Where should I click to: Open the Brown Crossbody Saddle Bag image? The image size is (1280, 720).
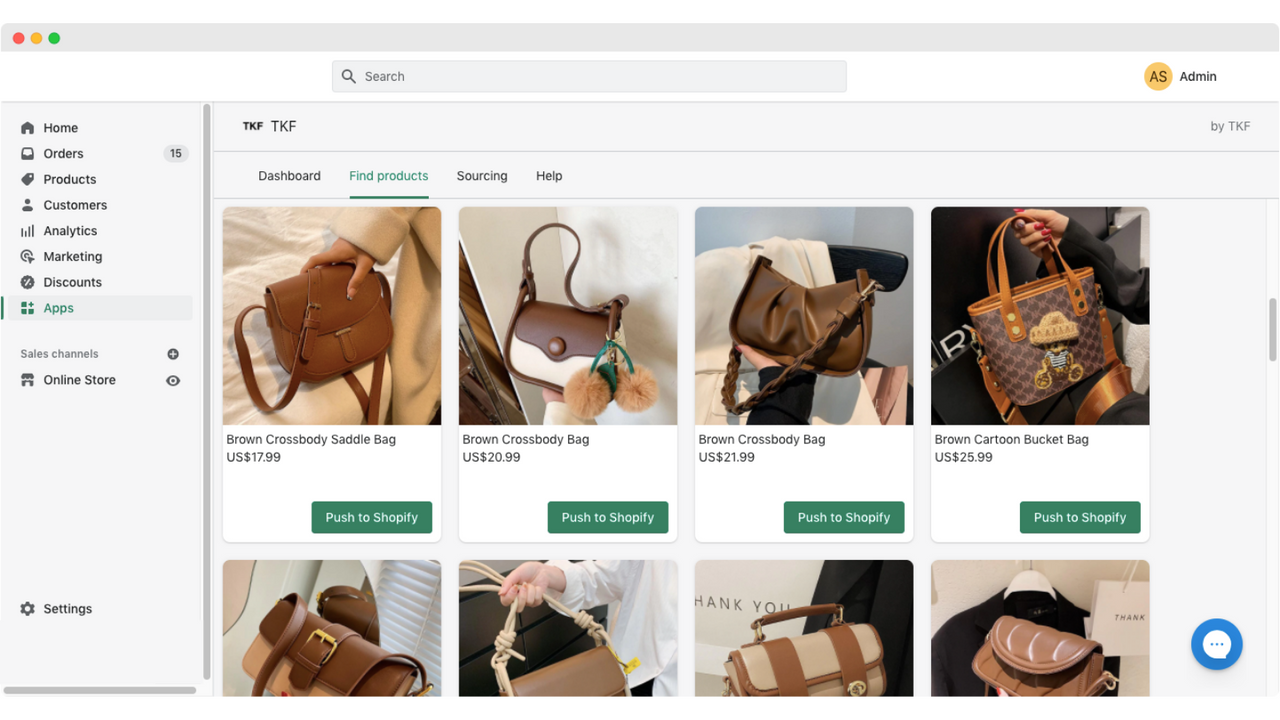coord(332,316)
